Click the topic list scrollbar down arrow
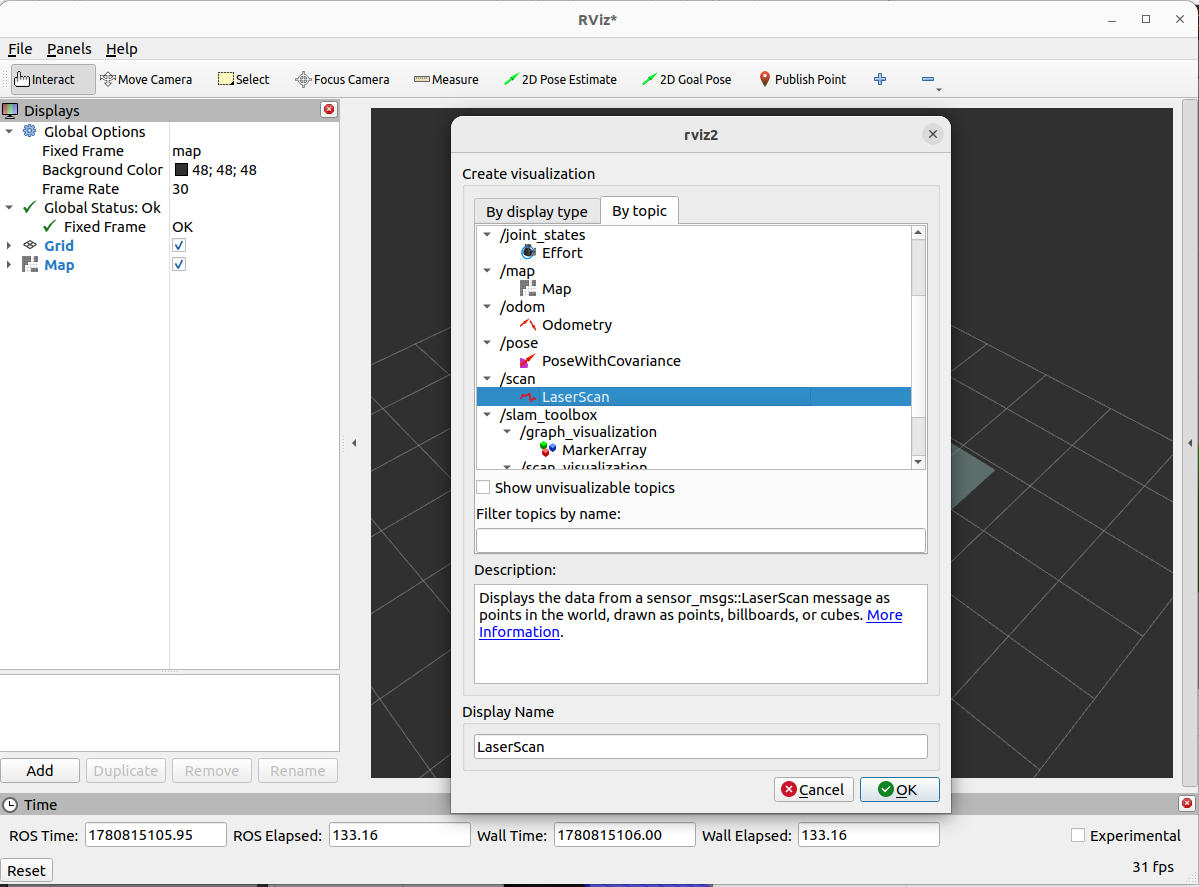The image size is (1199, 887). coord(918,462)
